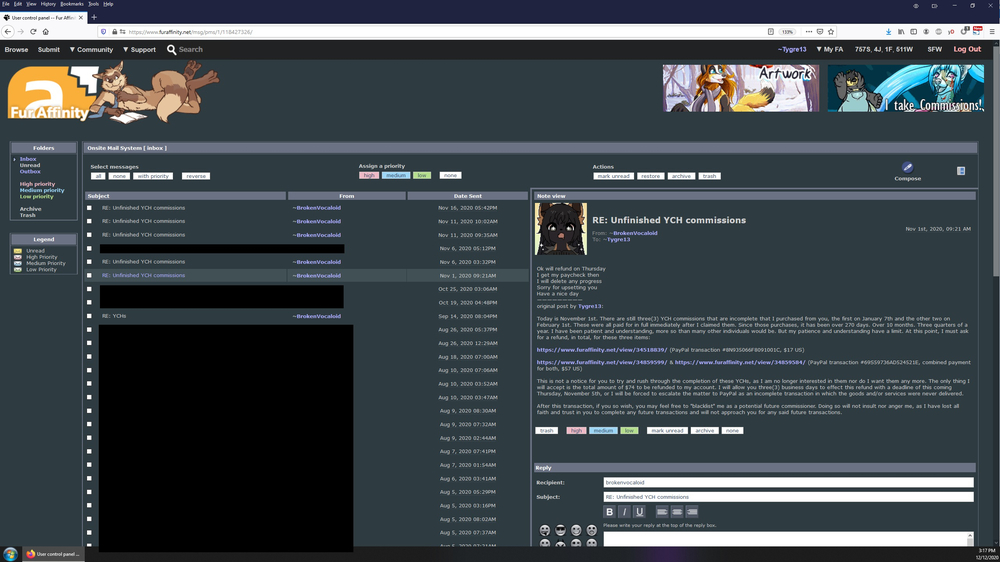
Task: Align reply text left
Action: click(662, 512)
